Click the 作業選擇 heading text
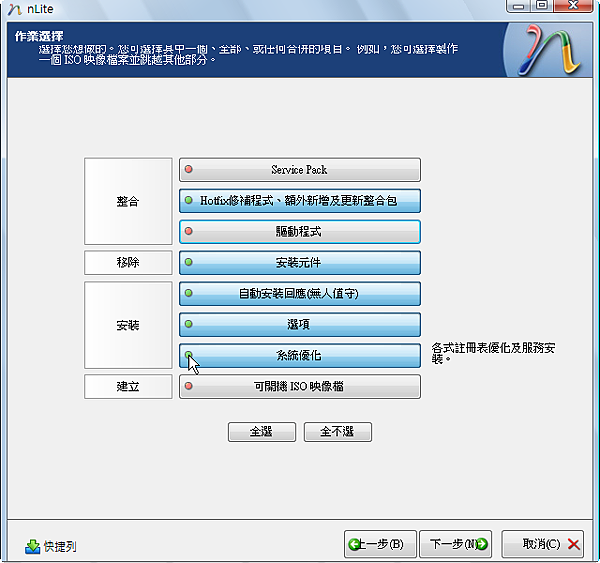600x563 pixels. tap(39, 36)
